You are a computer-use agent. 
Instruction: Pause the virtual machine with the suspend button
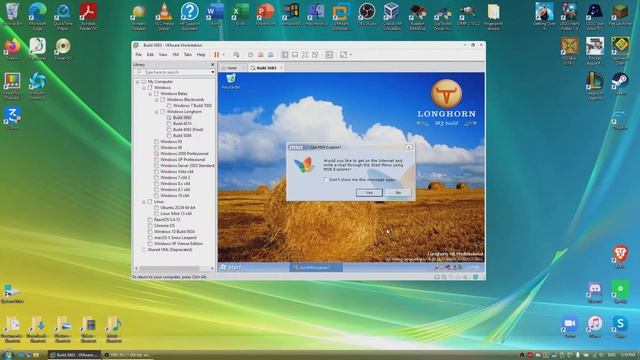click(216, 55)
